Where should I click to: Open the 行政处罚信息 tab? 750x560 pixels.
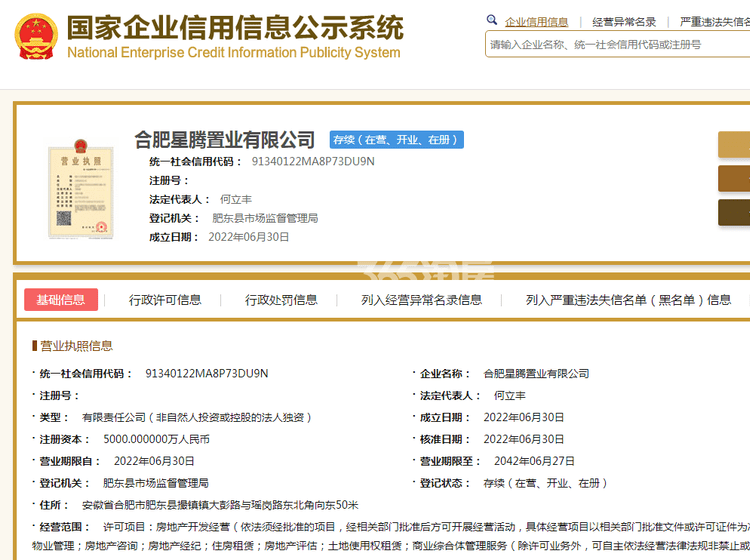[x=281, y=299]
